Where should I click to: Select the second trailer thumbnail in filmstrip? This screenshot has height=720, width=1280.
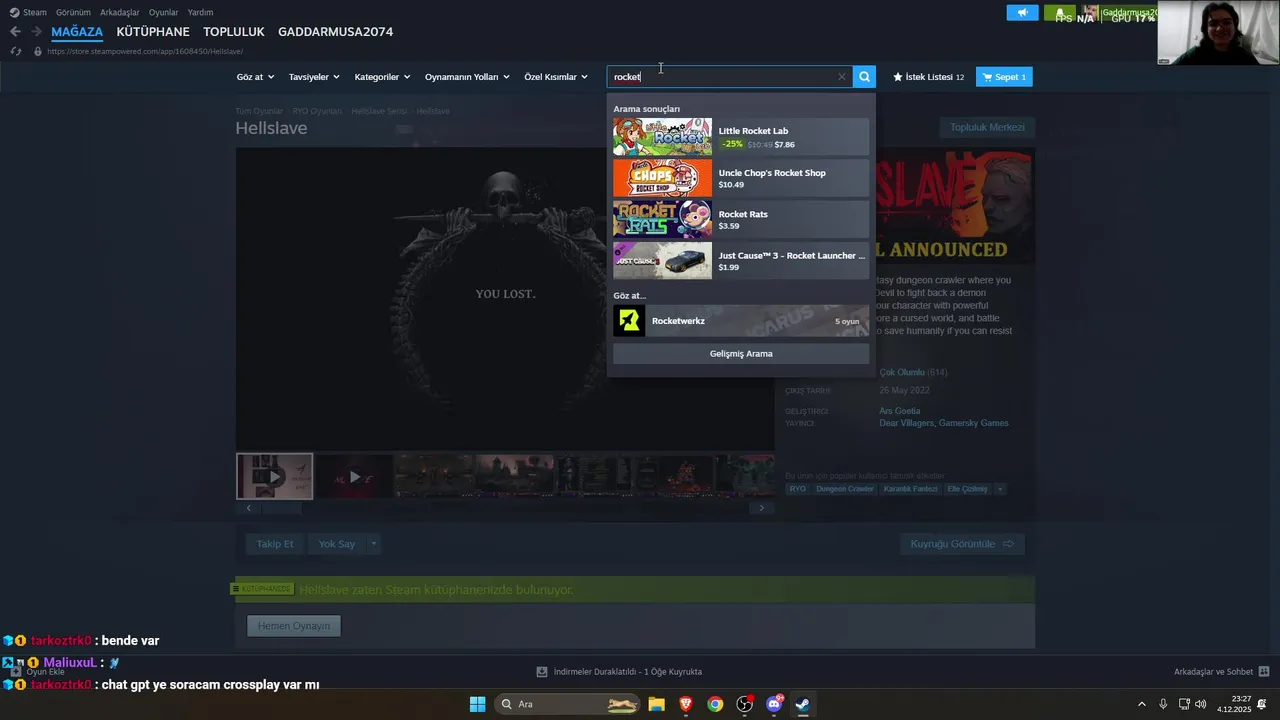click(x=355, y=476)
